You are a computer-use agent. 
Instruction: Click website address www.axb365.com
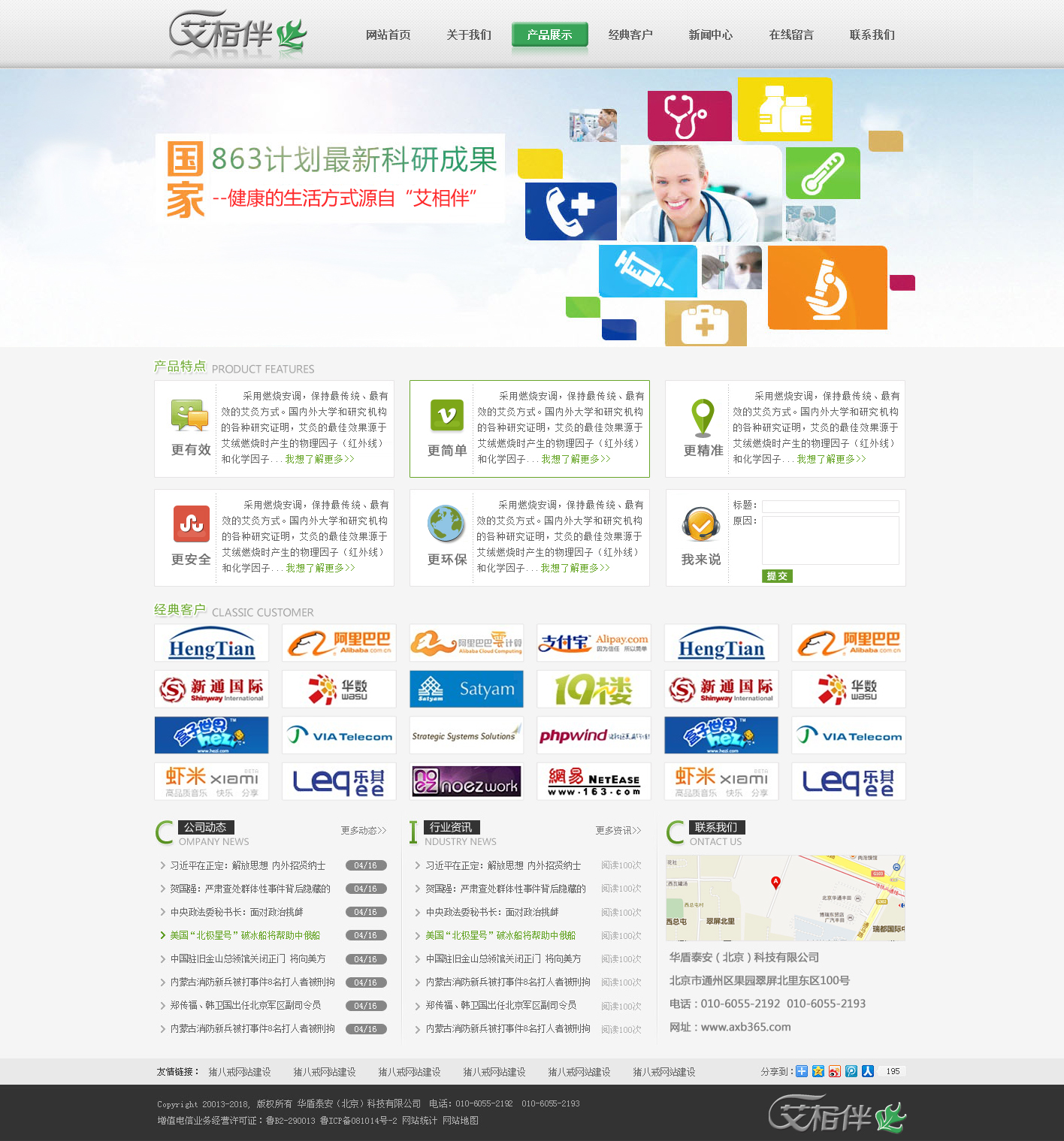[x=745, y=1027]
